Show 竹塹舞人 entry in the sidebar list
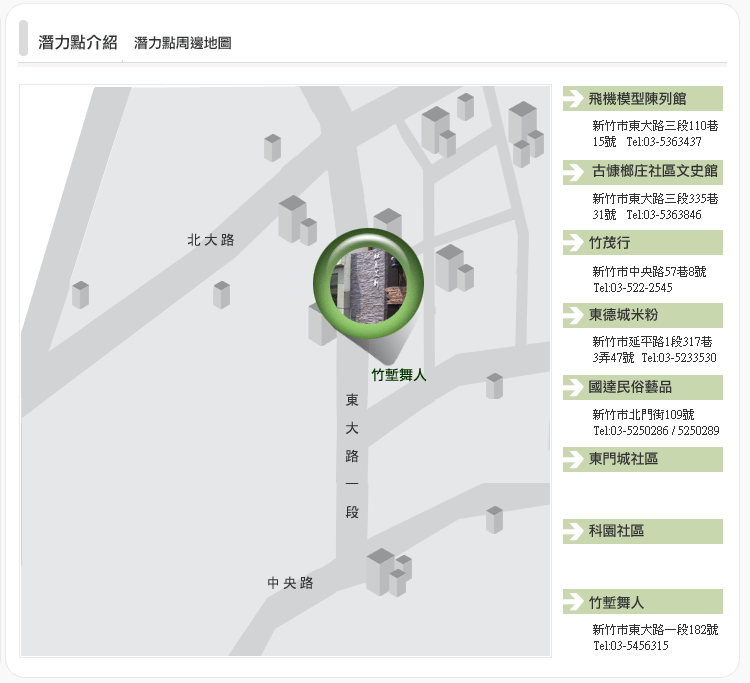The image size is (750, 683). pyautogui.click(x=642, y=602)
